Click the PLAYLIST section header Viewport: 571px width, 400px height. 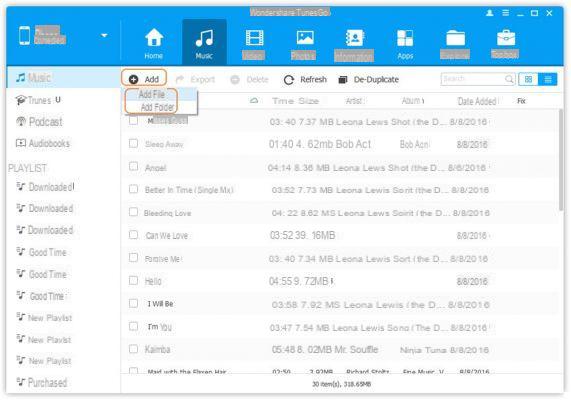point(27,168)
